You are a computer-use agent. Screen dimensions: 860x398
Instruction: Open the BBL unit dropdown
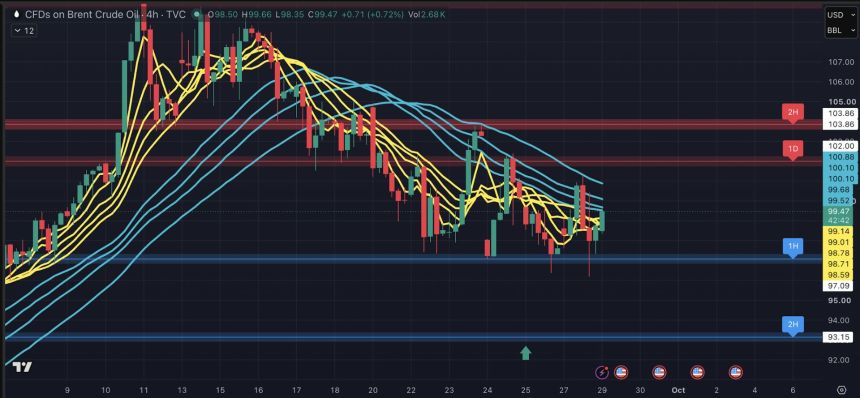tap(841, 31)
